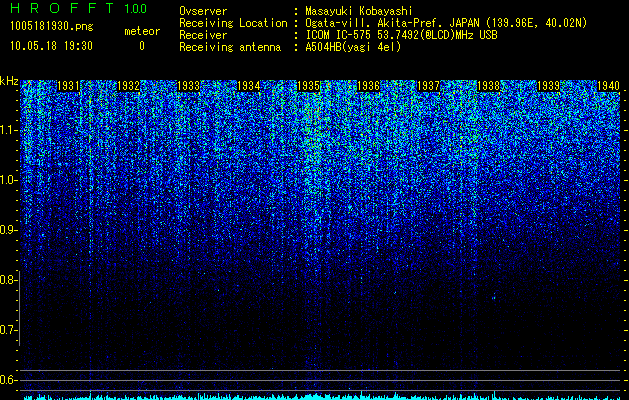Image resolution: width=629 pixels, height=400 pixels.
Task: Click the 1.1 frequency axis label
Action: click(9, 130)
